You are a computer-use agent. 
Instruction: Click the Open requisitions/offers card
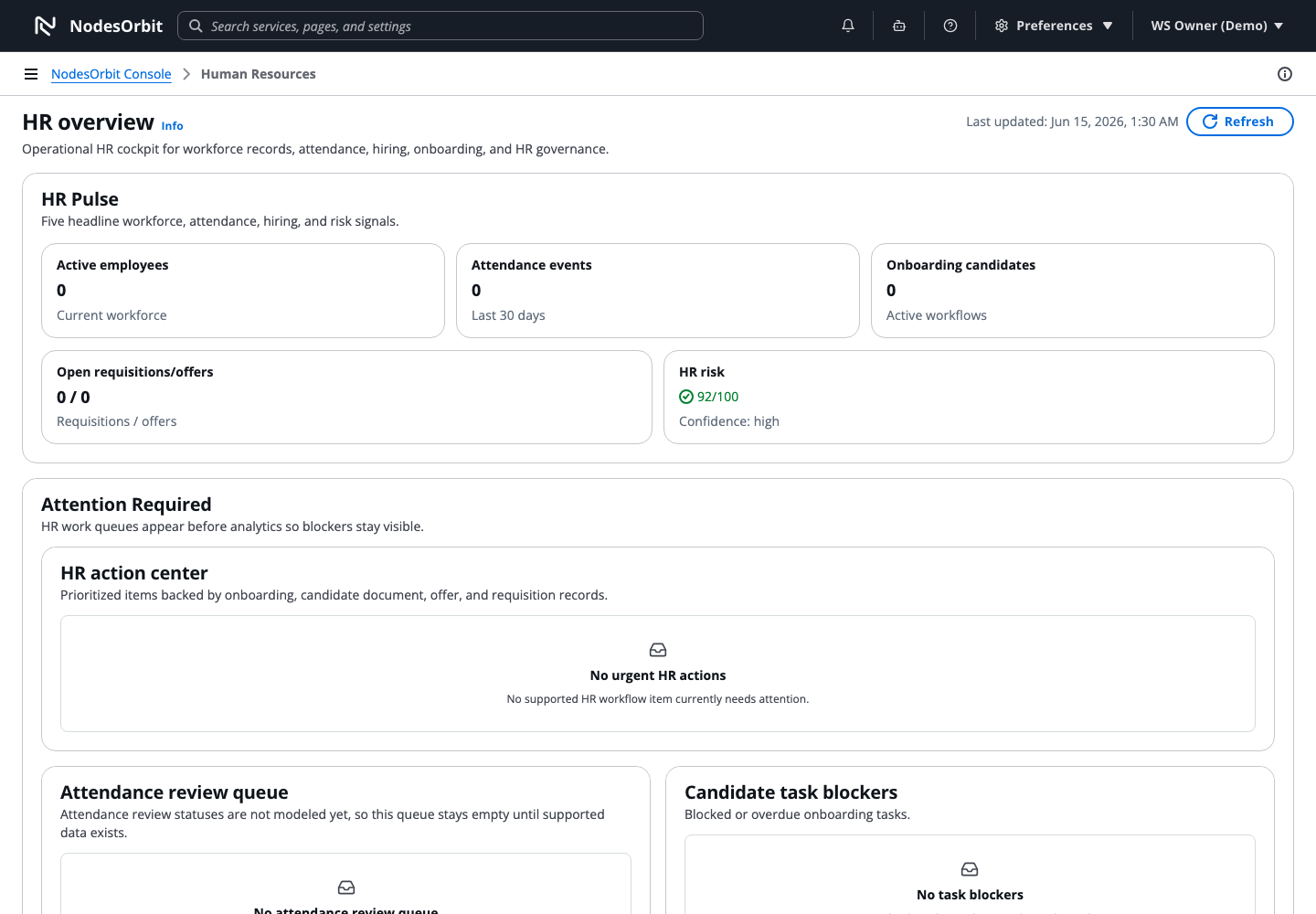coord(346,397)
